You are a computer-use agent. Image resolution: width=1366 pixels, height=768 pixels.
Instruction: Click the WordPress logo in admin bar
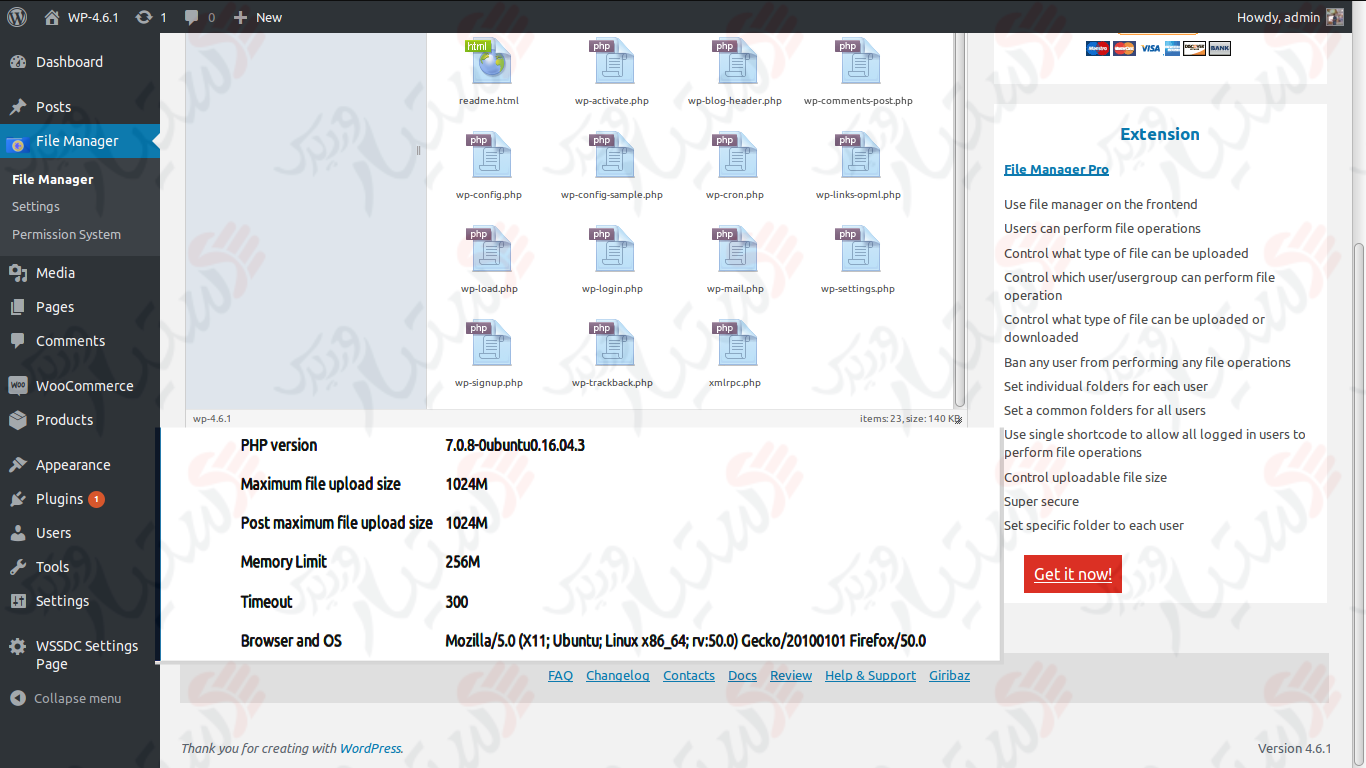17,17
